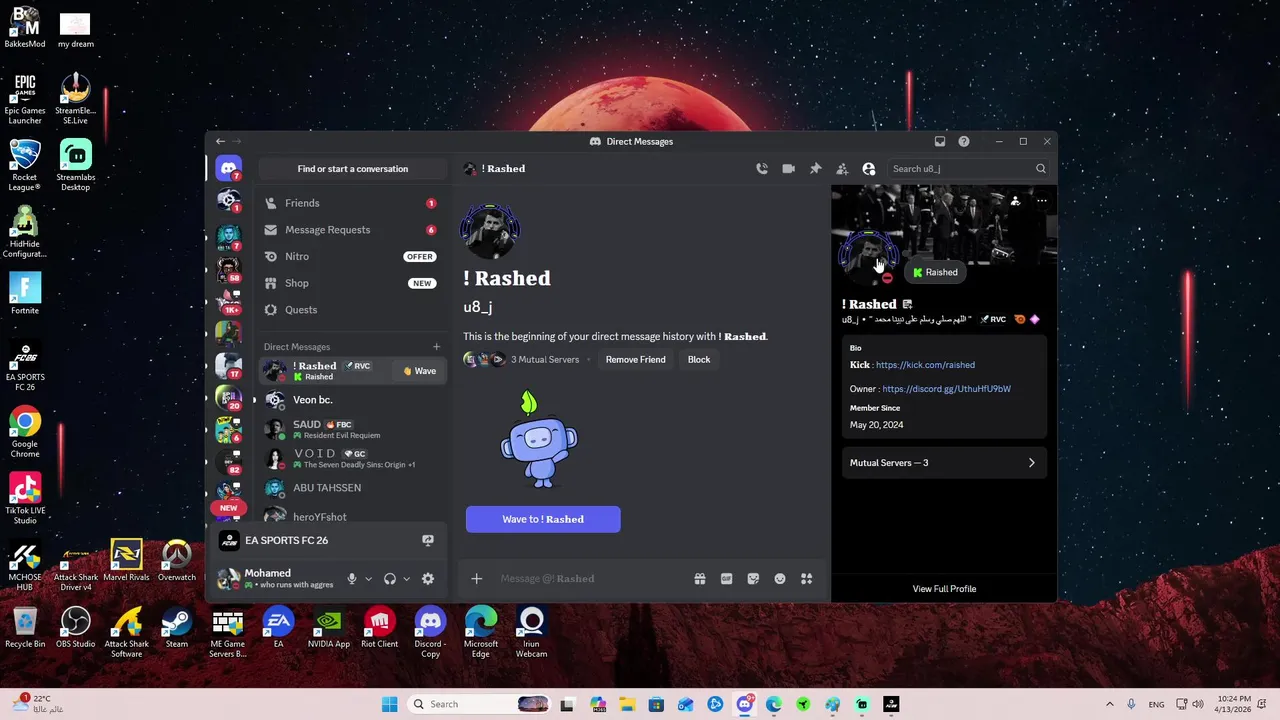Navigate back with the Discord arrow
Screen dimensions: 1280x720
[220, 141]
